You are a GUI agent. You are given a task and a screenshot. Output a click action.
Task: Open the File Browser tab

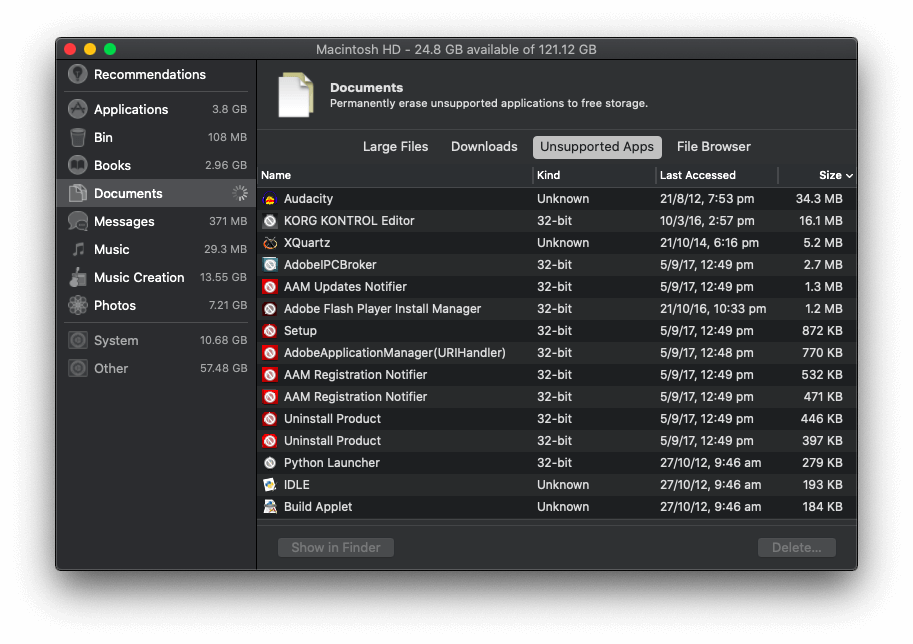point(713,147)
